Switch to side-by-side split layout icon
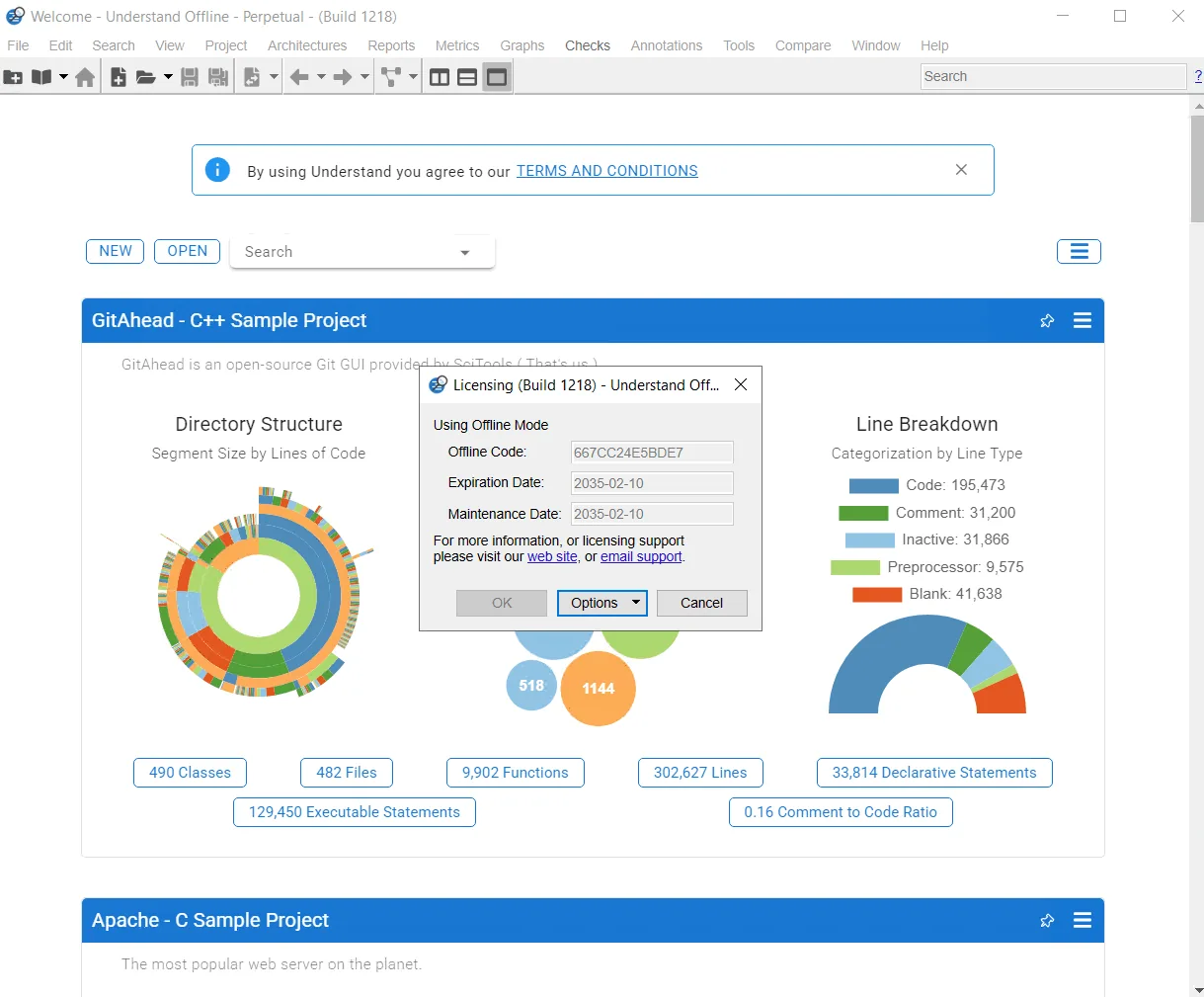Screen dimensions: 1204x997 point(440,77)
